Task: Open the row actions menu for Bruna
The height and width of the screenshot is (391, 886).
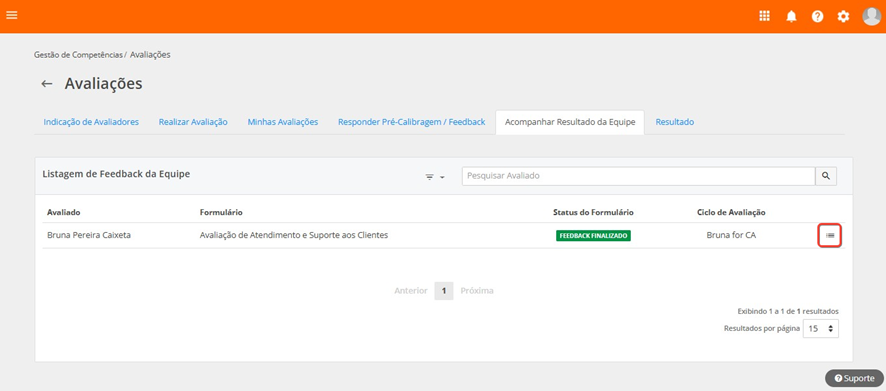Action: pyautogui.click(x=830, y=235)
